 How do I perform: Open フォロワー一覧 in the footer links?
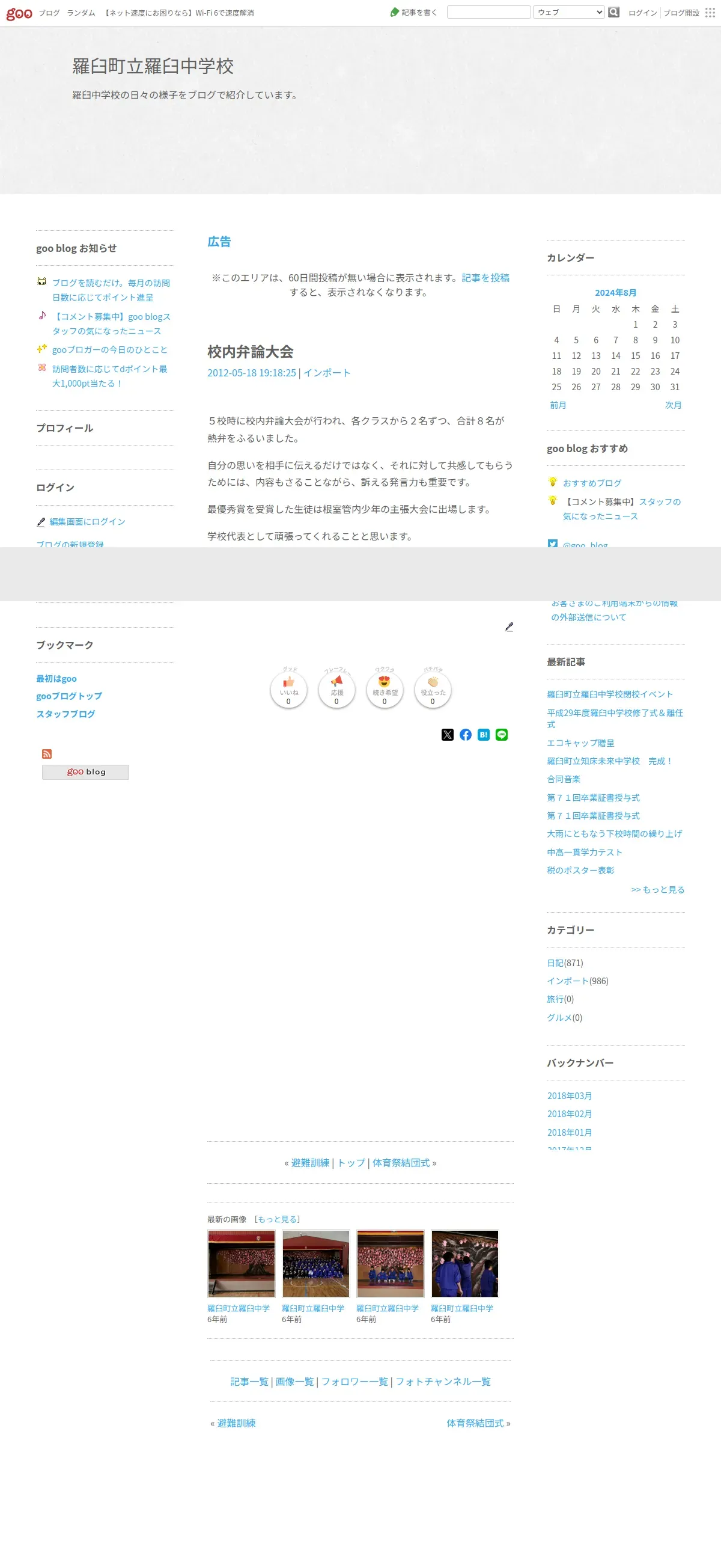354,1382
